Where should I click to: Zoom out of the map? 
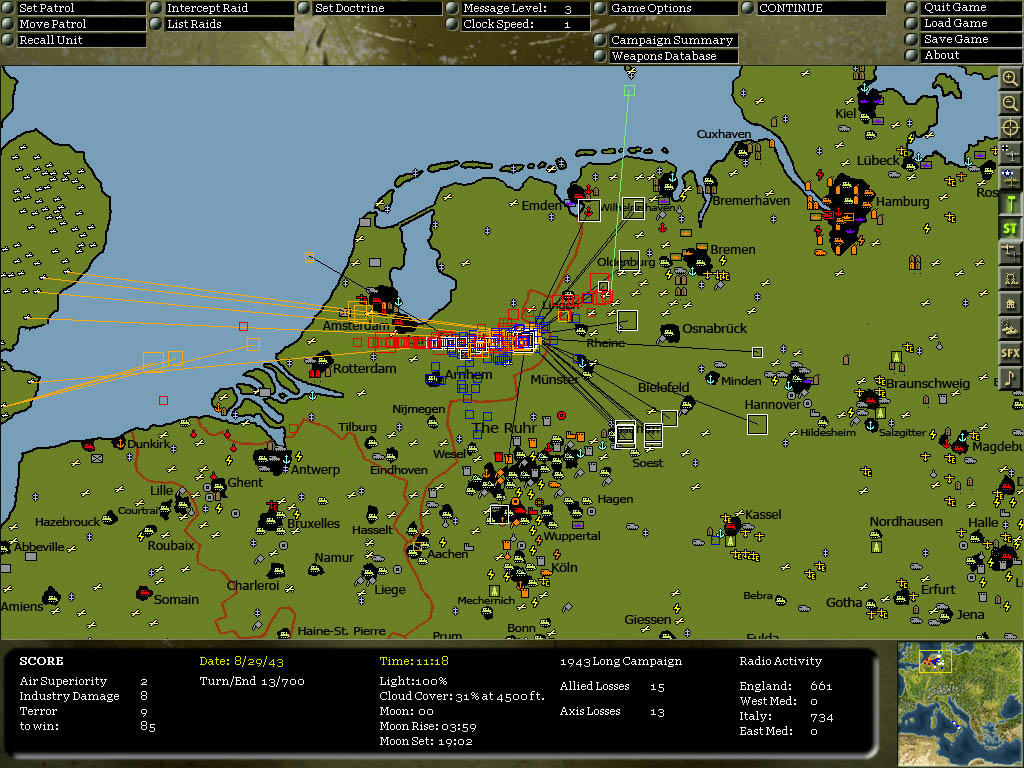pos(1010,103)
